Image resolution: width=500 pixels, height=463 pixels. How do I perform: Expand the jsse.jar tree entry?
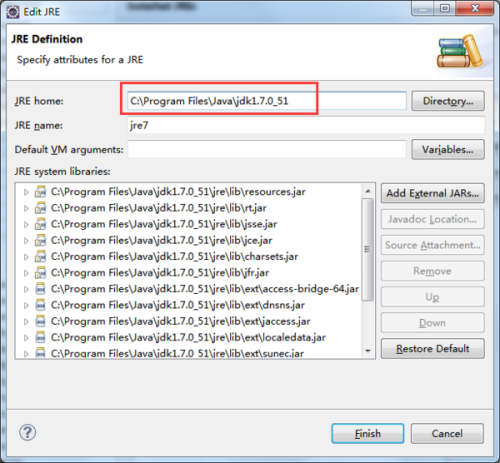pos(26,224)
